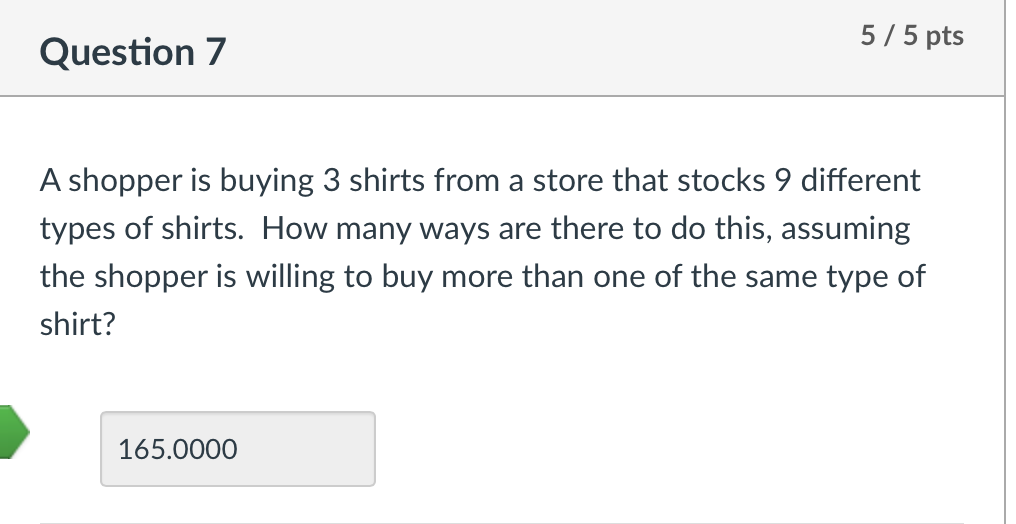Click the number 3 in the question text

[331, 181]
